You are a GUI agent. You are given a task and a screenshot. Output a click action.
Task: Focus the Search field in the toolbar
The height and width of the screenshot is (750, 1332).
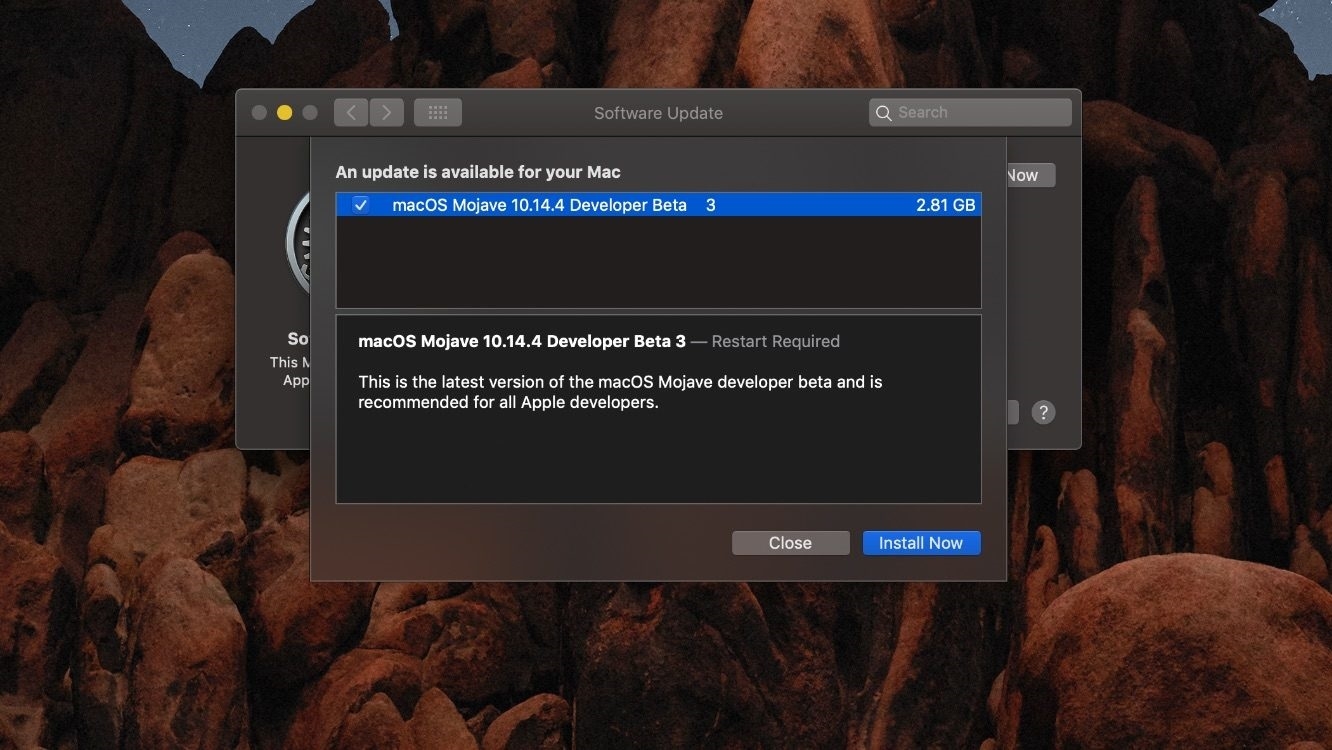point(970,113)
